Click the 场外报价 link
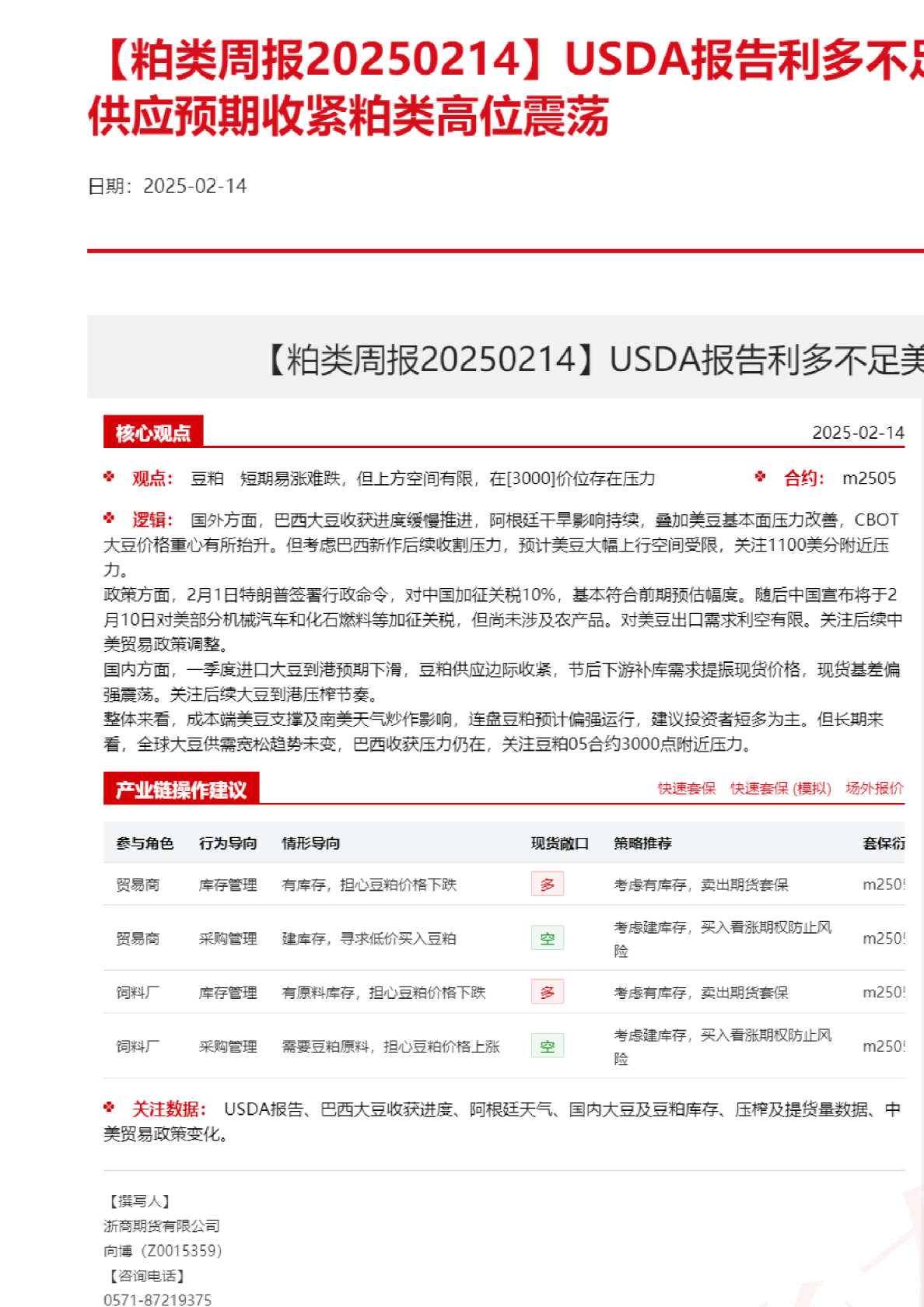Screen dimensions: 924x1307 (x=874, y=788)
